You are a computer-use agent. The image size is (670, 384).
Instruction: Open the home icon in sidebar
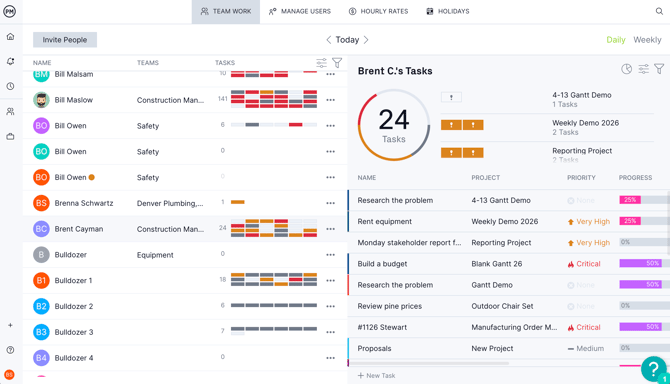tap(10, 37)
